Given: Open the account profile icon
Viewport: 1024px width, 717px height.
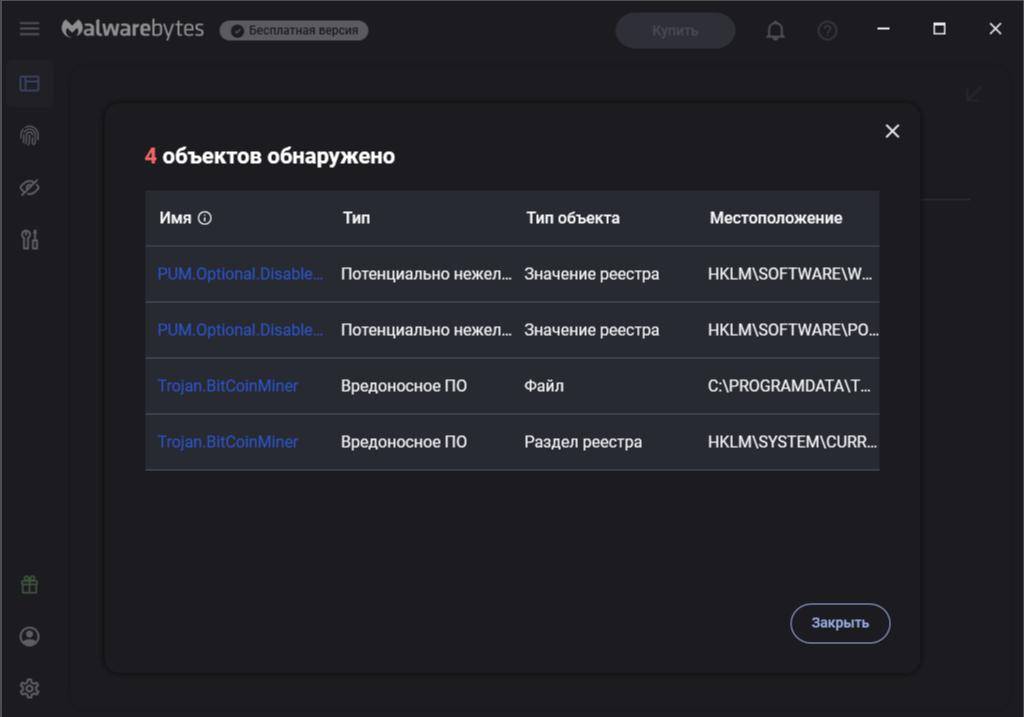Looking at the screenshot, I should tap(30, 636).
